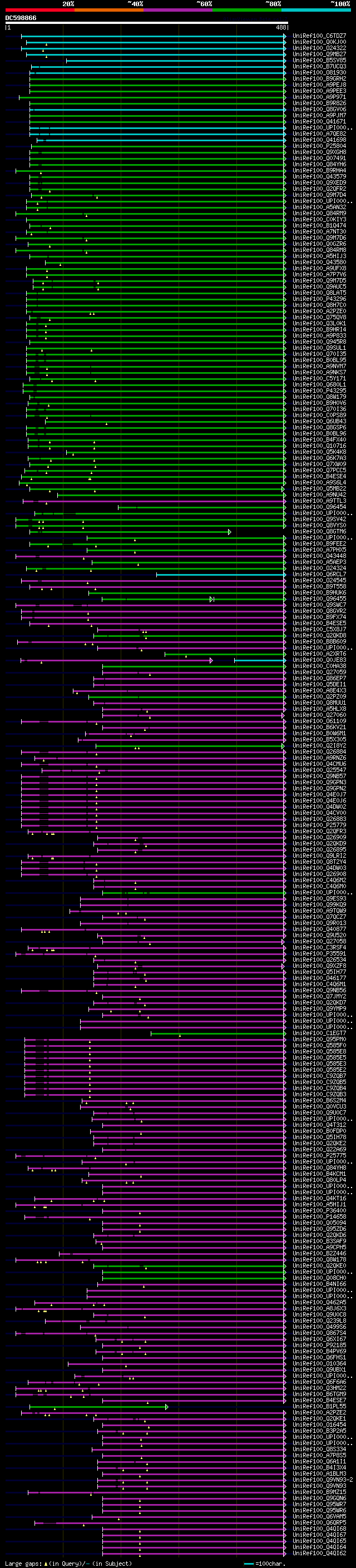Select hit label UniRef100_C5X8J7
The height and width of the screenshot is (1568, 356).
(x=319, y=630)
